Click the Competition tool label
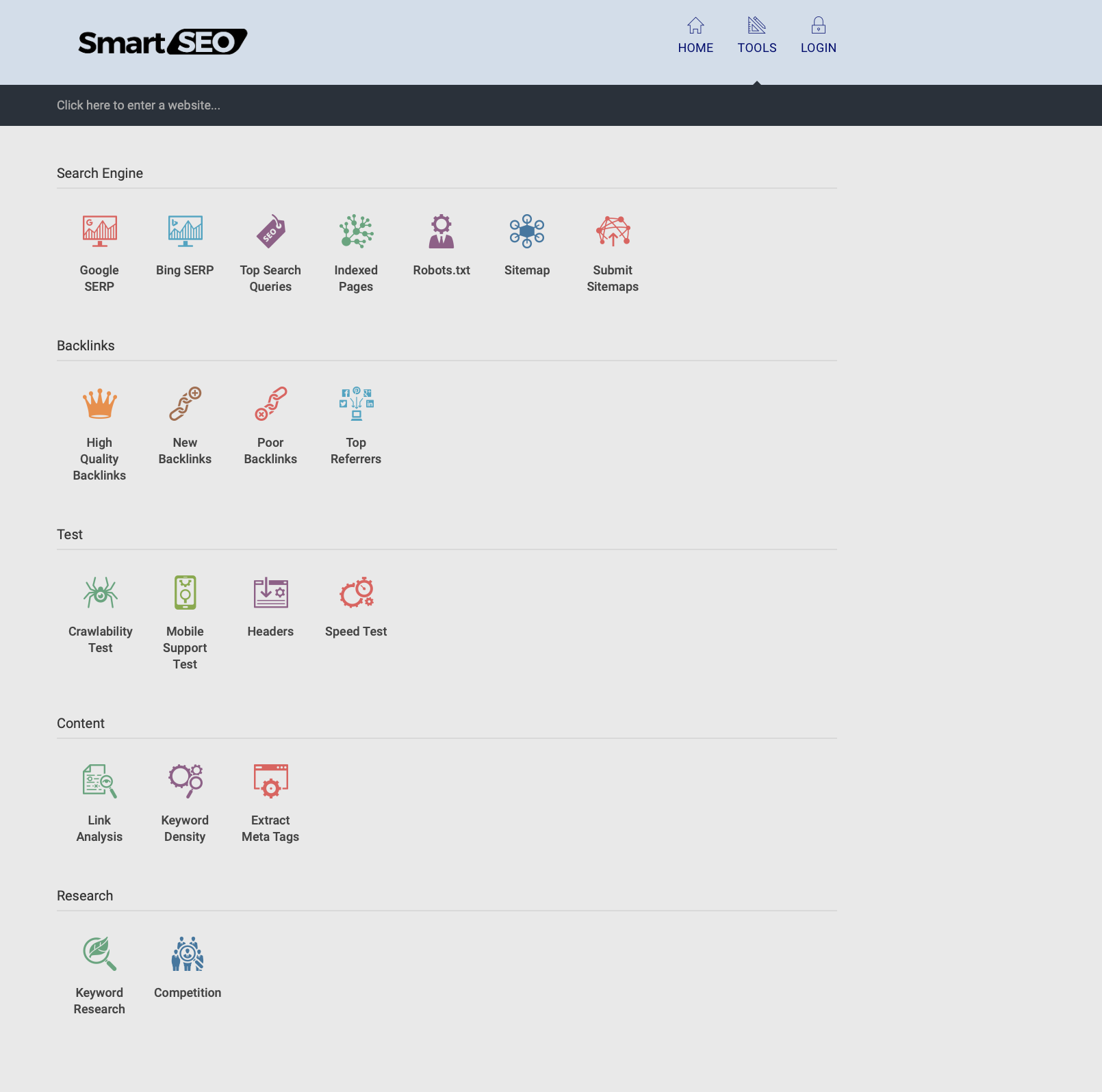 coord(188,993)
